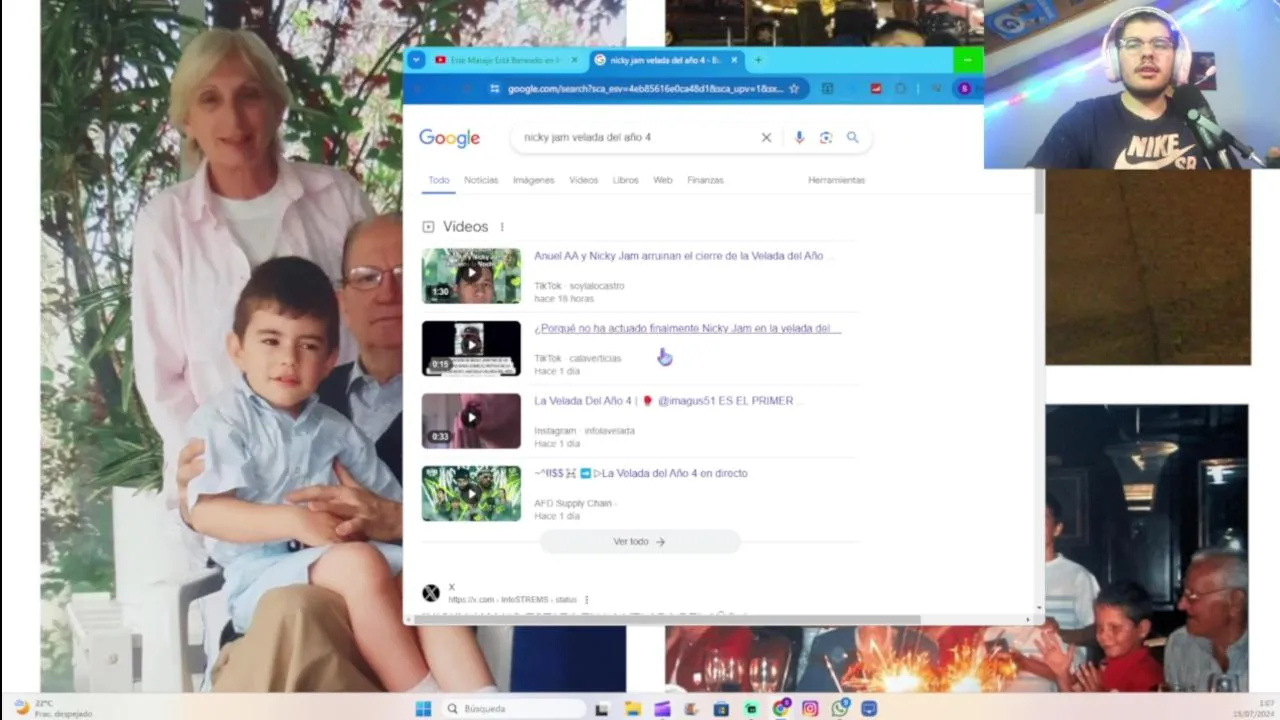The height and width of the screenshot is (720, 1280).
Task: Open the x.com InfoSTREMS result link
Action: tap(512, 599)
